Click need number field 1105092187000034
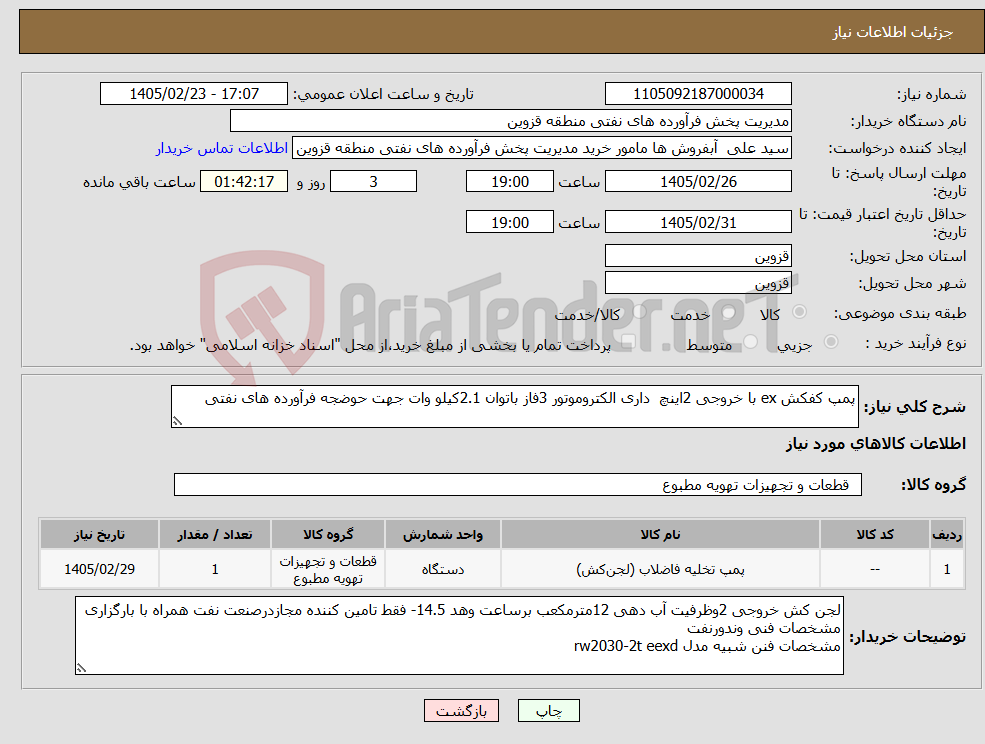985x744 pixels. pos(698,94)
